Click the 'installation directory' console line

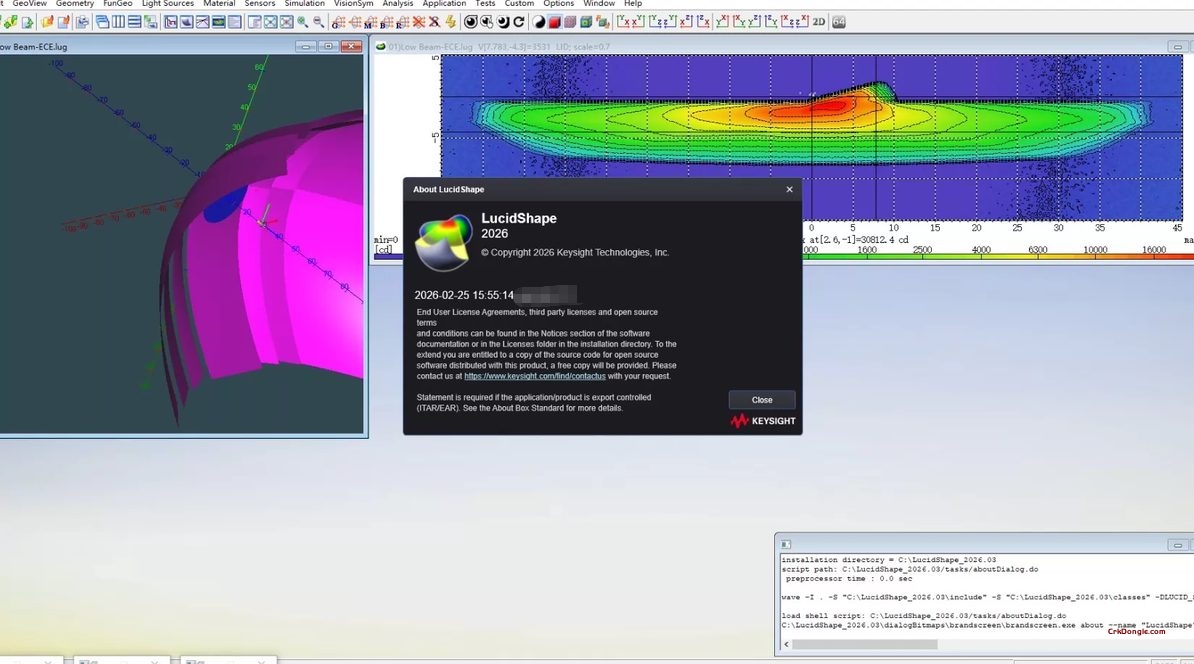click(889, 560)
